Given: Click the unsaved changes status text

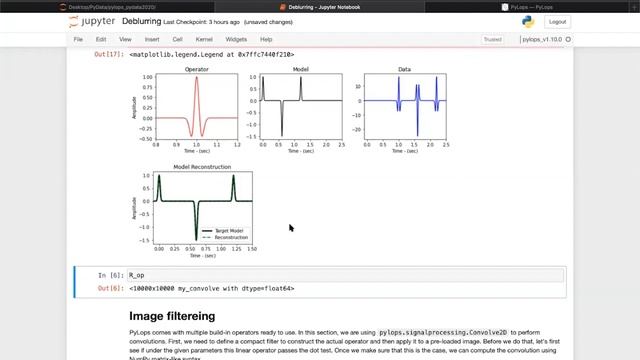Looking at the screenshot, I should (x=268, y=22).
